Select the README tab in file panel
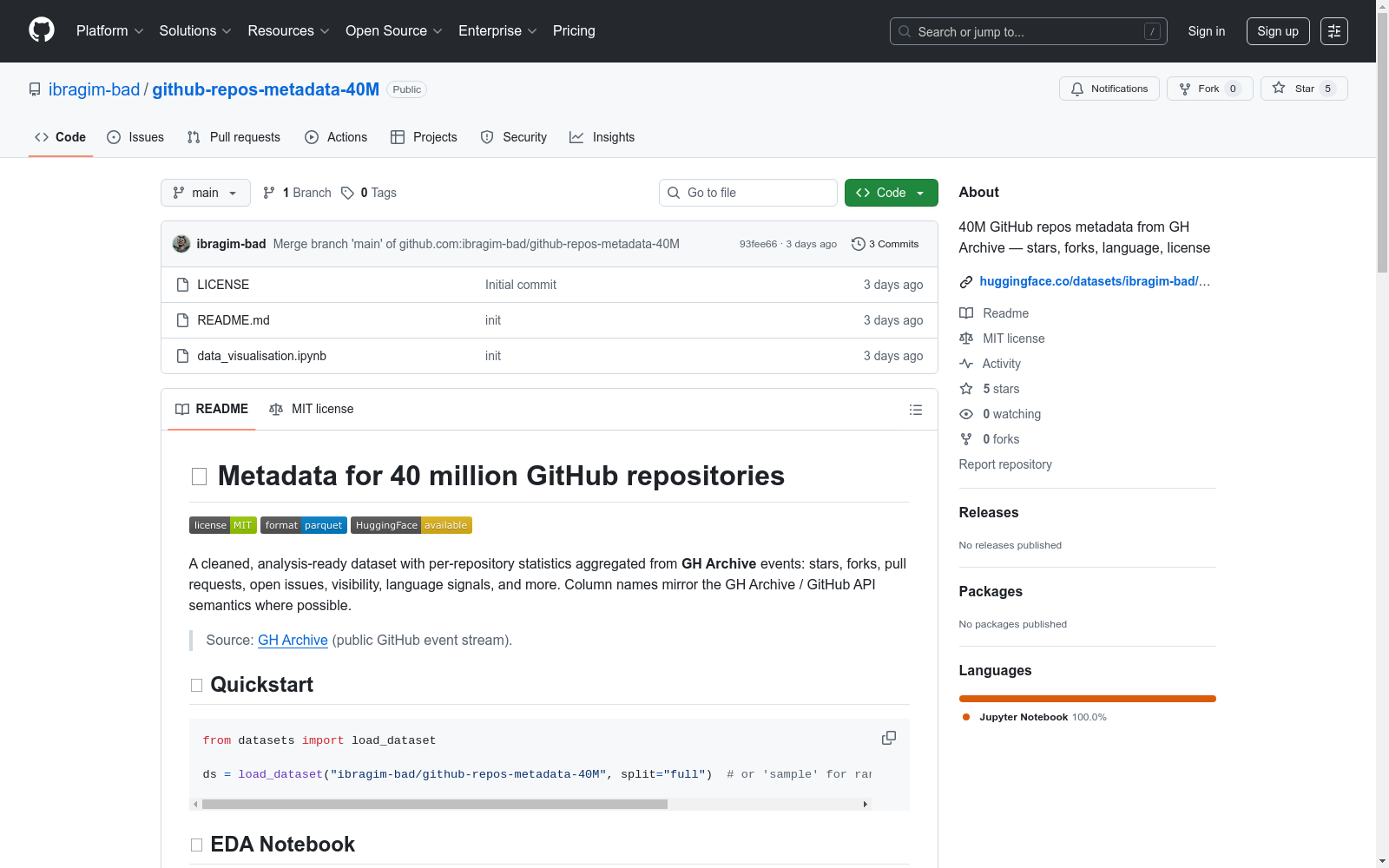 click(212, 409)
